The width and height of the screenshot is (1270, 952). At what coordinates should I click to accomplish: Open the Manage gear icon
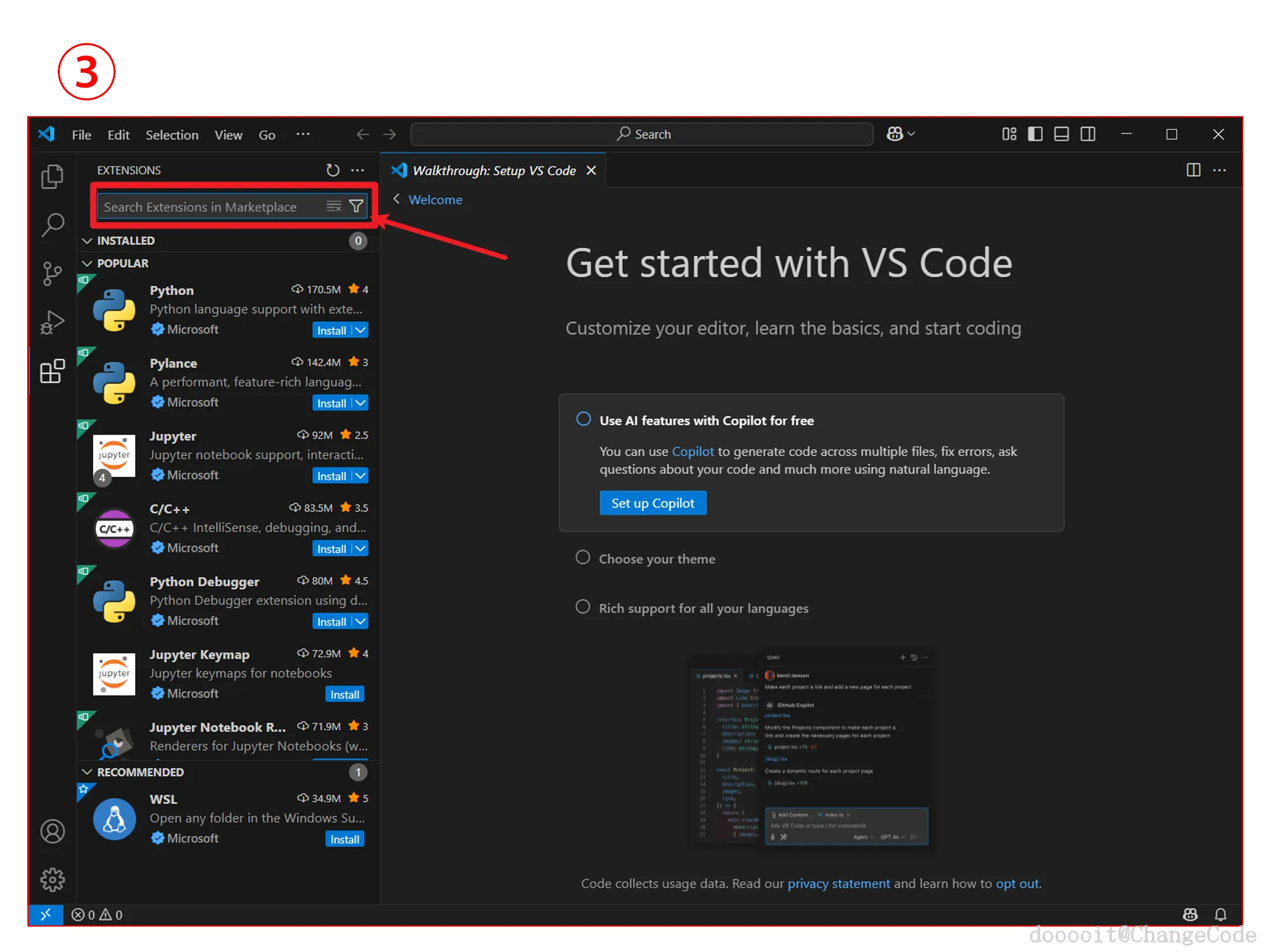52,879
